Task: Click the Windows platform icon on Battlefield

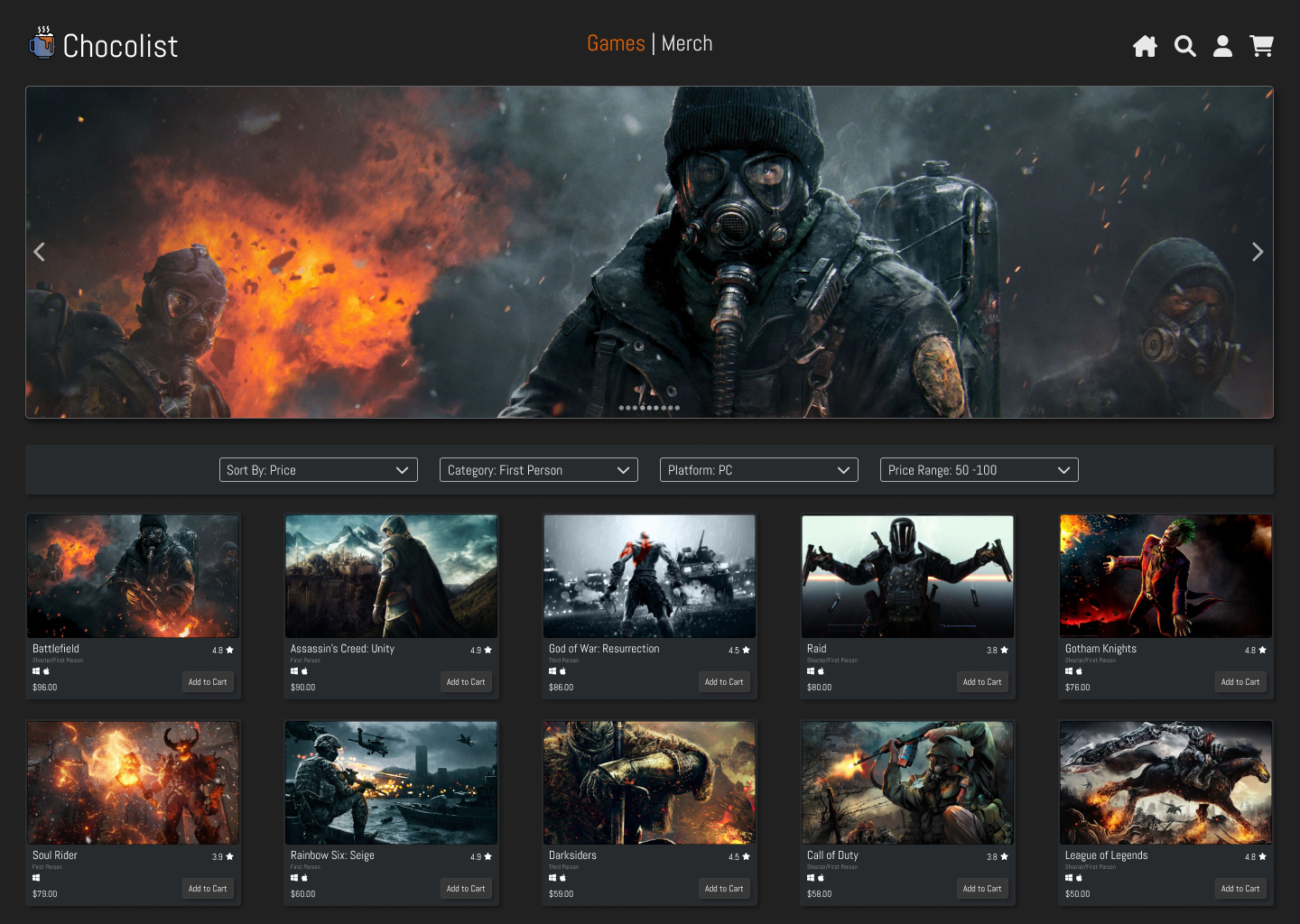Action: 36,671
